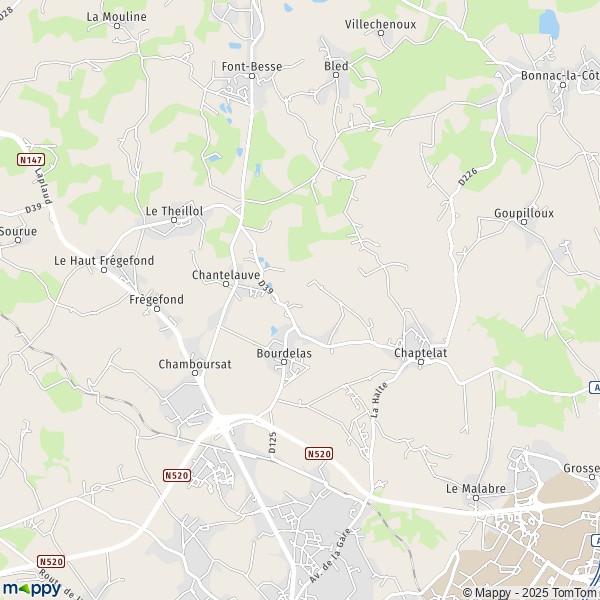Select the Chaptelat town marker
This screenshot has width=600, height=600.
click(421, 362)
